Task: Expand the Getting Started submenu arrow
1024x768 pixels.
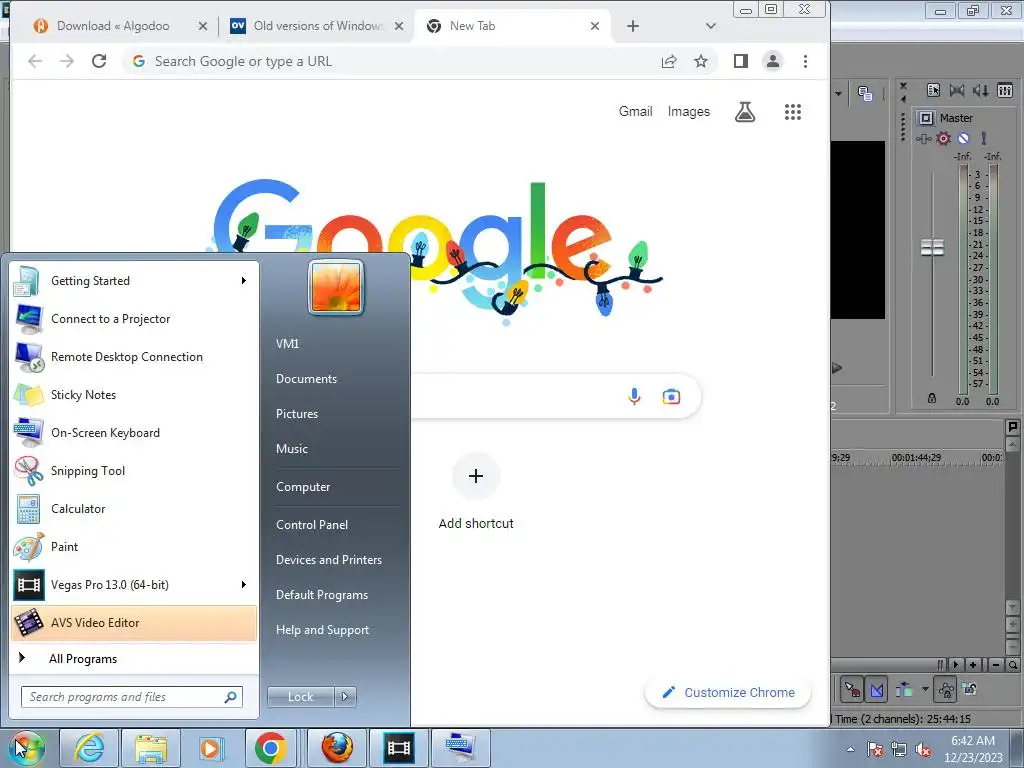Action: click(x=244, y=281)
